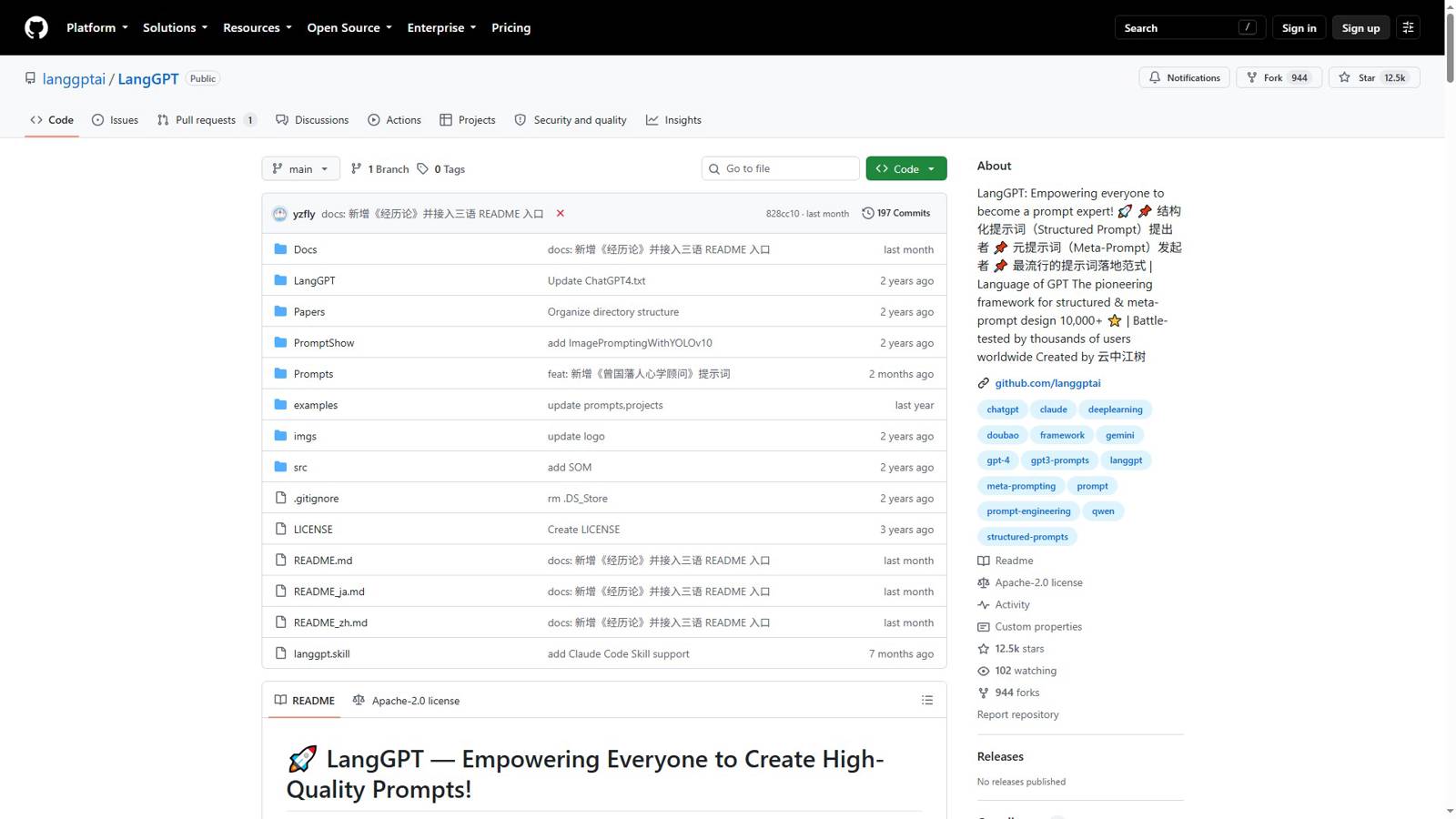Click the Docs folder icon
The width and height of the screenshot is (1456, 819).
(x=280, y=248)
